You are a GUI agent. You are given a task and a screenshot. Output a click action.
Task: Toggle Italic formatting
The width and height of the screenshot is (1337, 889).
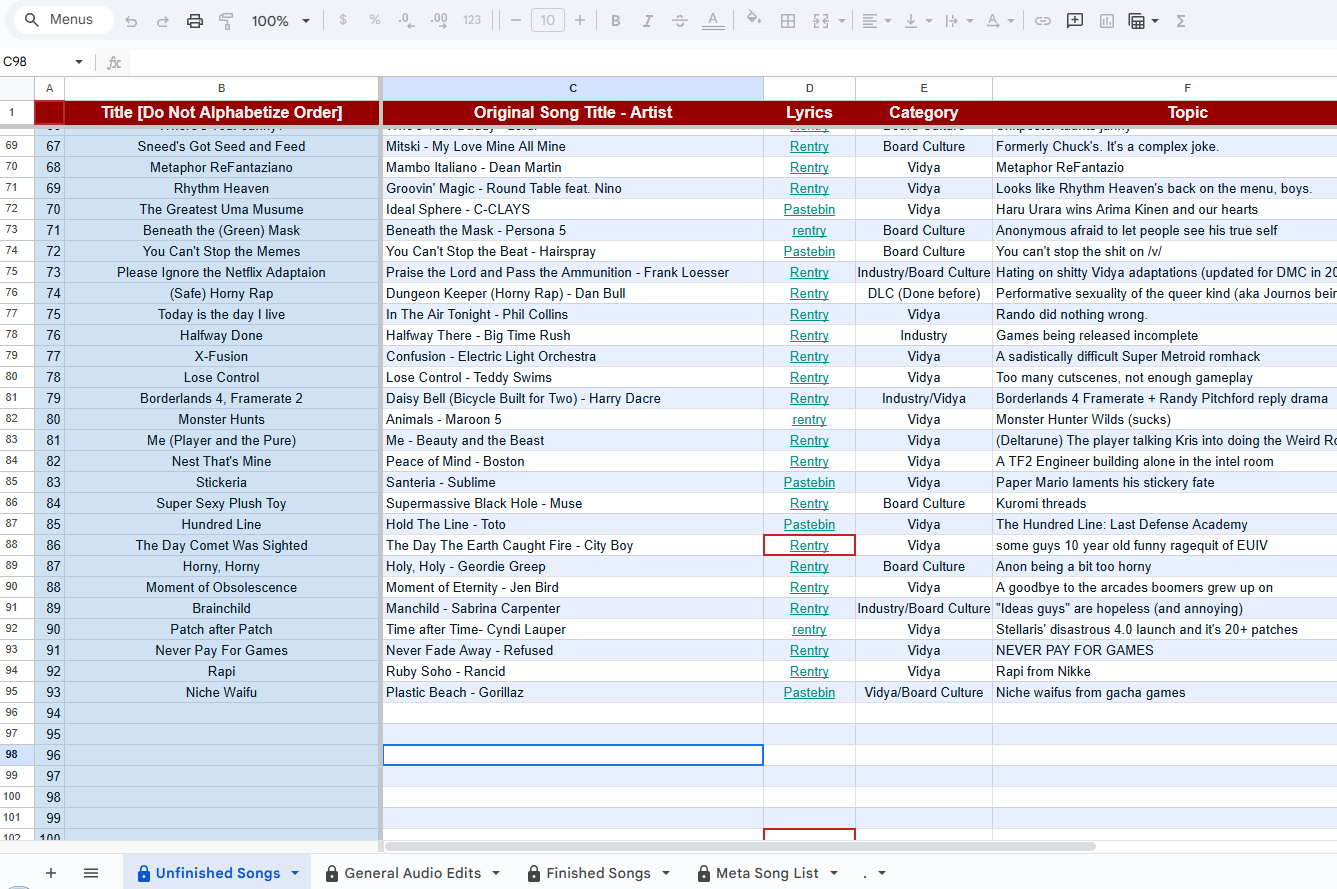[x=647, y=21]
